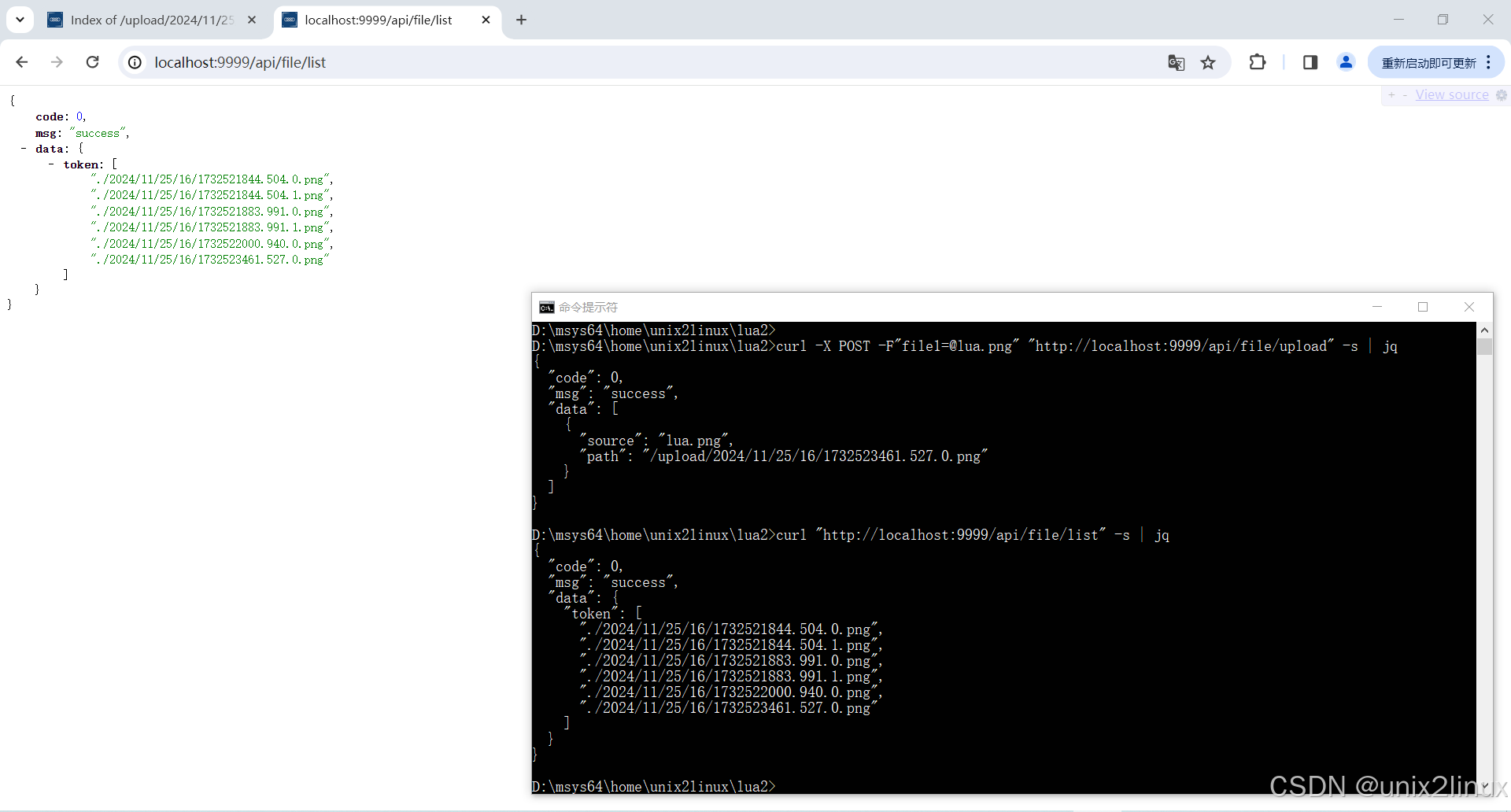Open the tab search dropdown arrow
This screenshot has width=1511, height=812.
[x=20, y=20]
